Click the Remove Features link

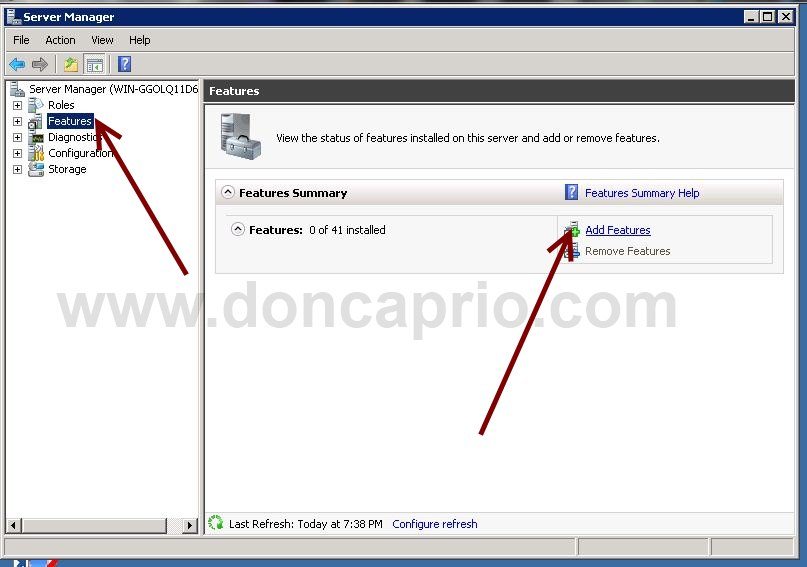(627, 251)
